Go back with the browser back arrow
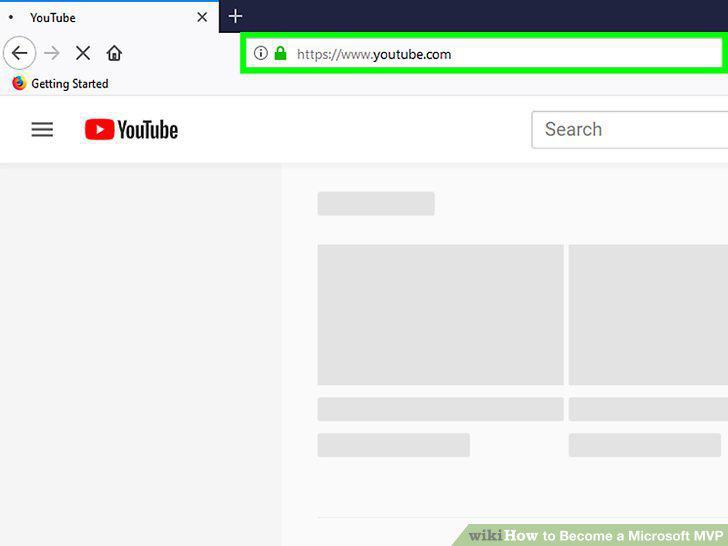This screenshot has width=728, height=546. pos(20,53)
